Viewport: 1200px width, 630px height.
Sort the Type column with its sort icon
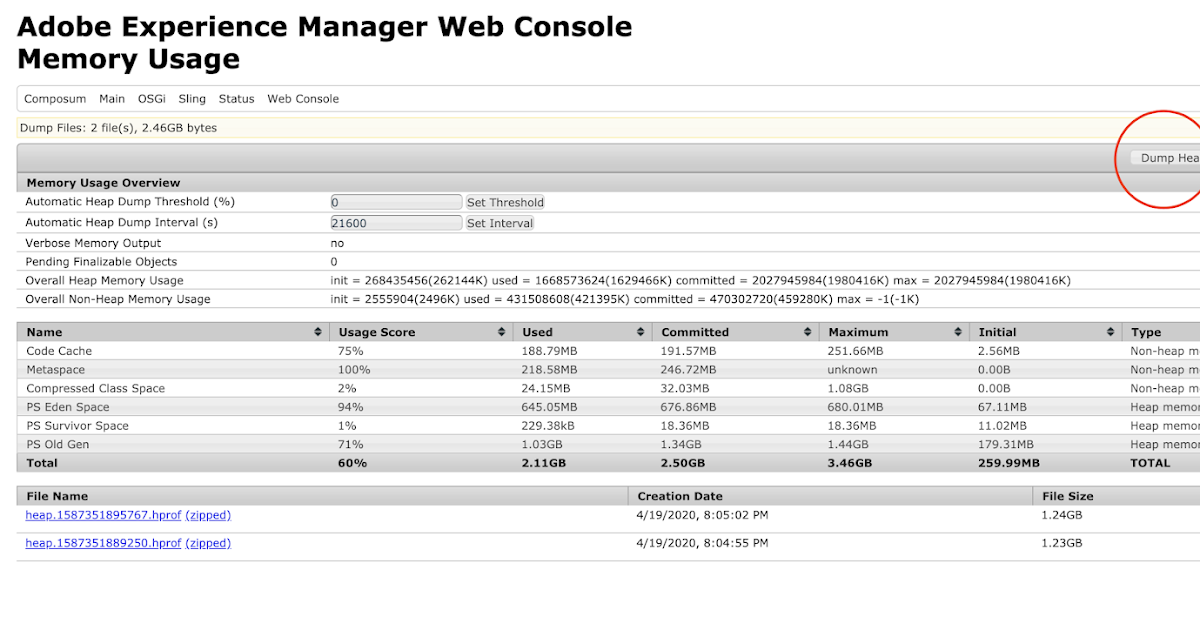(1193, 331)
